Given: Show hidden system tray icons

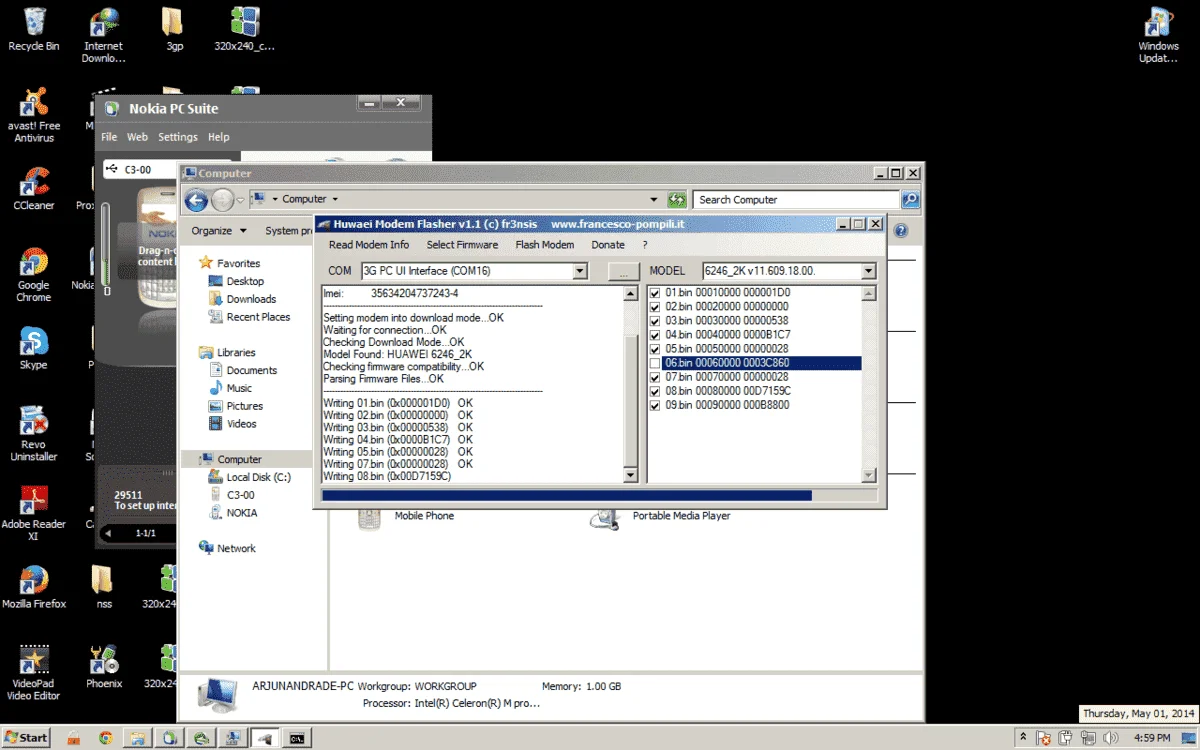Looking at the screenshot, I should tap(1021, 738).
